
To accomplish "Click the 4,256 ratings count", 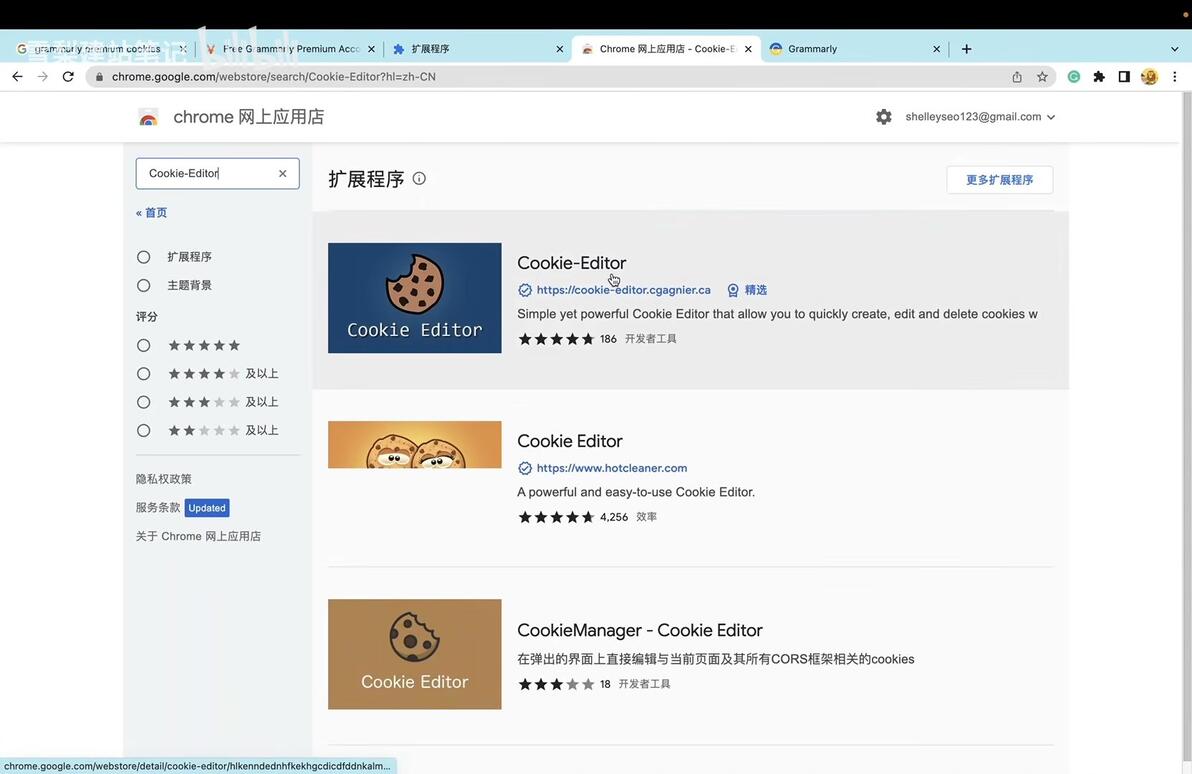I will (x=613, y=517).
